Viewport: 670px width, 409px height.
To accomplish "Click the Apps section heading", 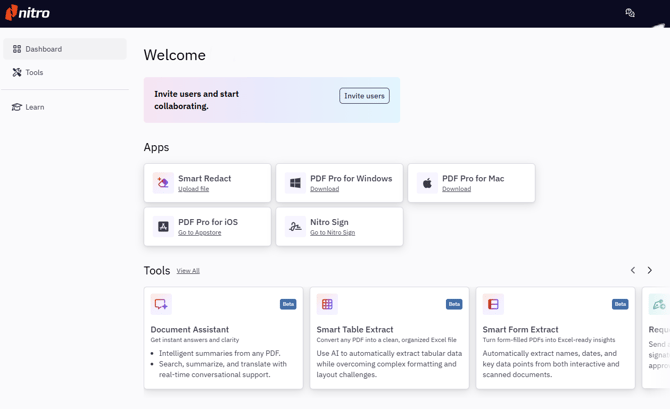I will coord(156,147).
